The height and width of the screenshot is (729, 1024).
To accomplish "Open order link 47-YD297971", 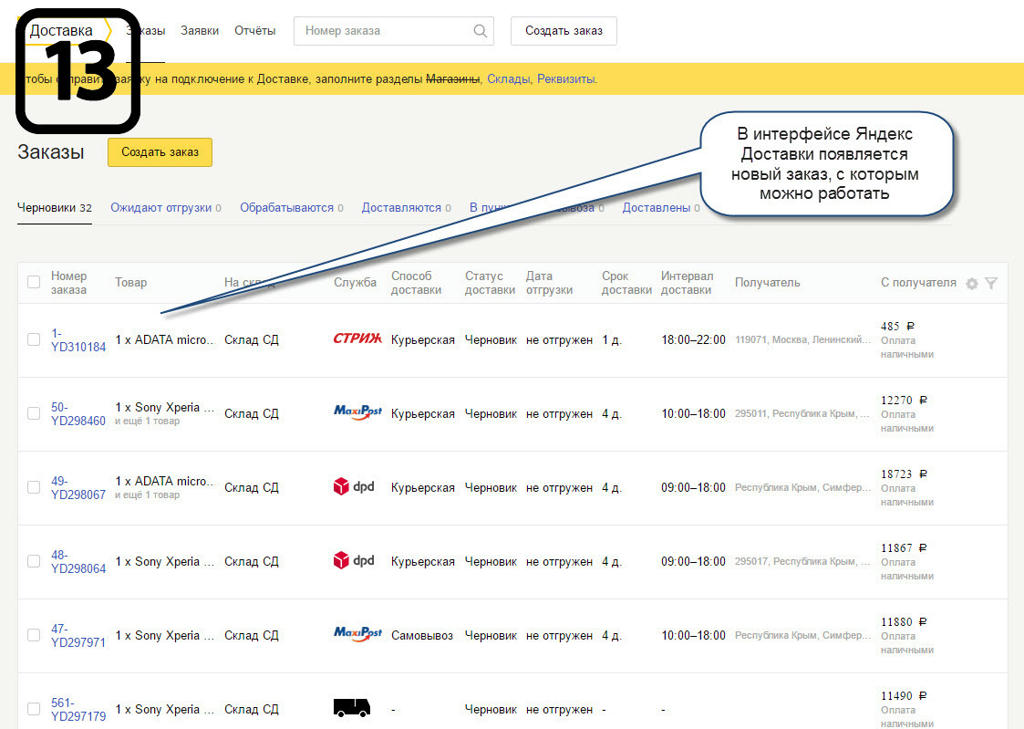I will pos(78,635).
